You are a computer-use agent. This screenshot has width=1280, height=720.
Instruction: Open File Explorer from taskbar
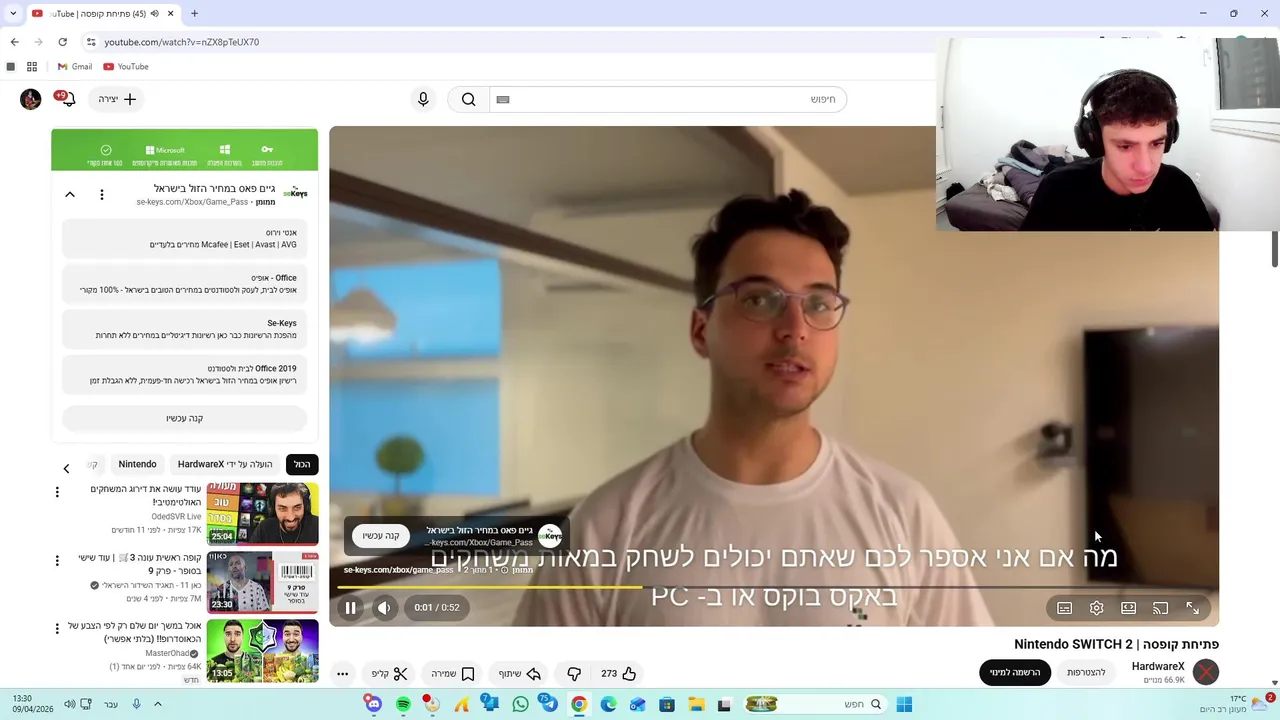click(696, 704)
